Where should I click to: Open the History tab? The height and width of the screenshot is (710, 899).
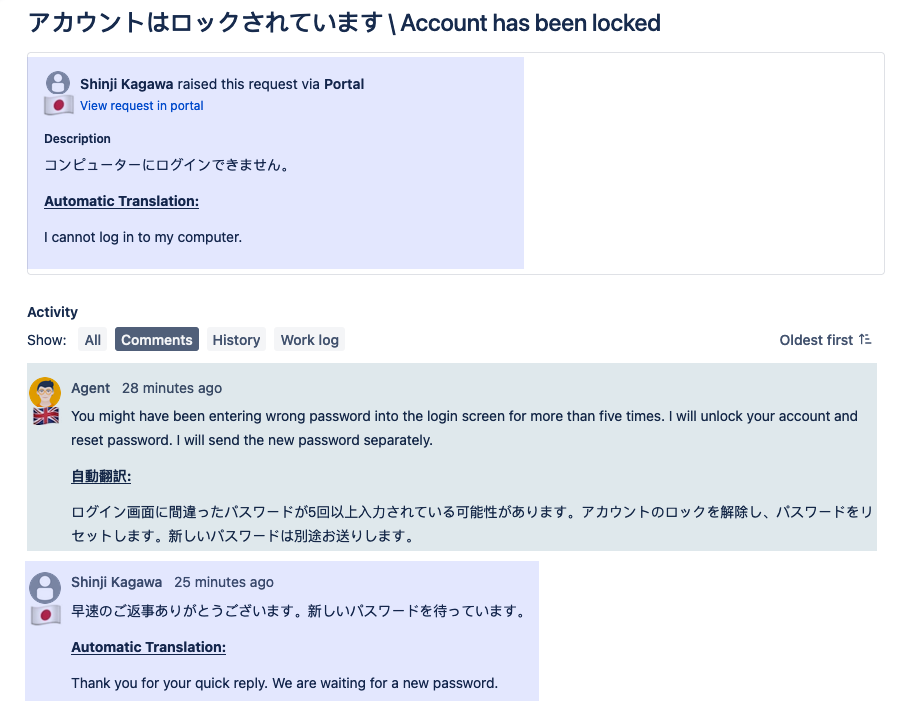click(x=235, y=339)
